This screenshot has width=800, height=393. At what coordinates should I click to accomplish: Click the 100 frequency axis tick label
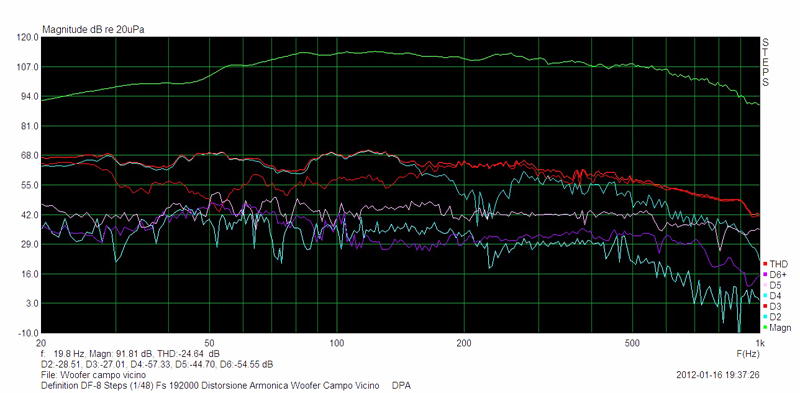pos(336,341)
